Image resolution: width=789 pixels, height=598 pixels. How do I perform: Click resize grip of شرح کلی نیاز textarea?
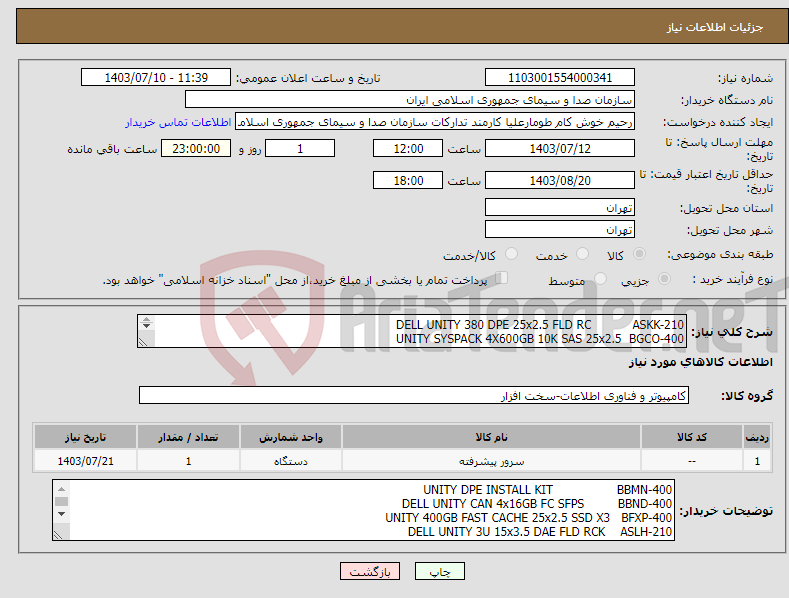[x=144, y=342]
